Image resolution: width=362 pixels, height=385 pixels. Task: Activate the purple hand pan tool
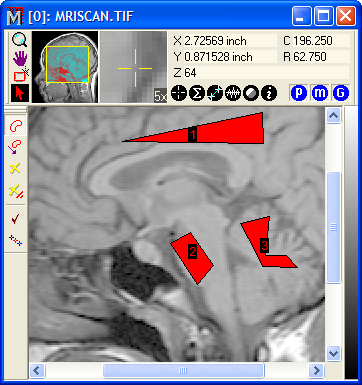20,58
